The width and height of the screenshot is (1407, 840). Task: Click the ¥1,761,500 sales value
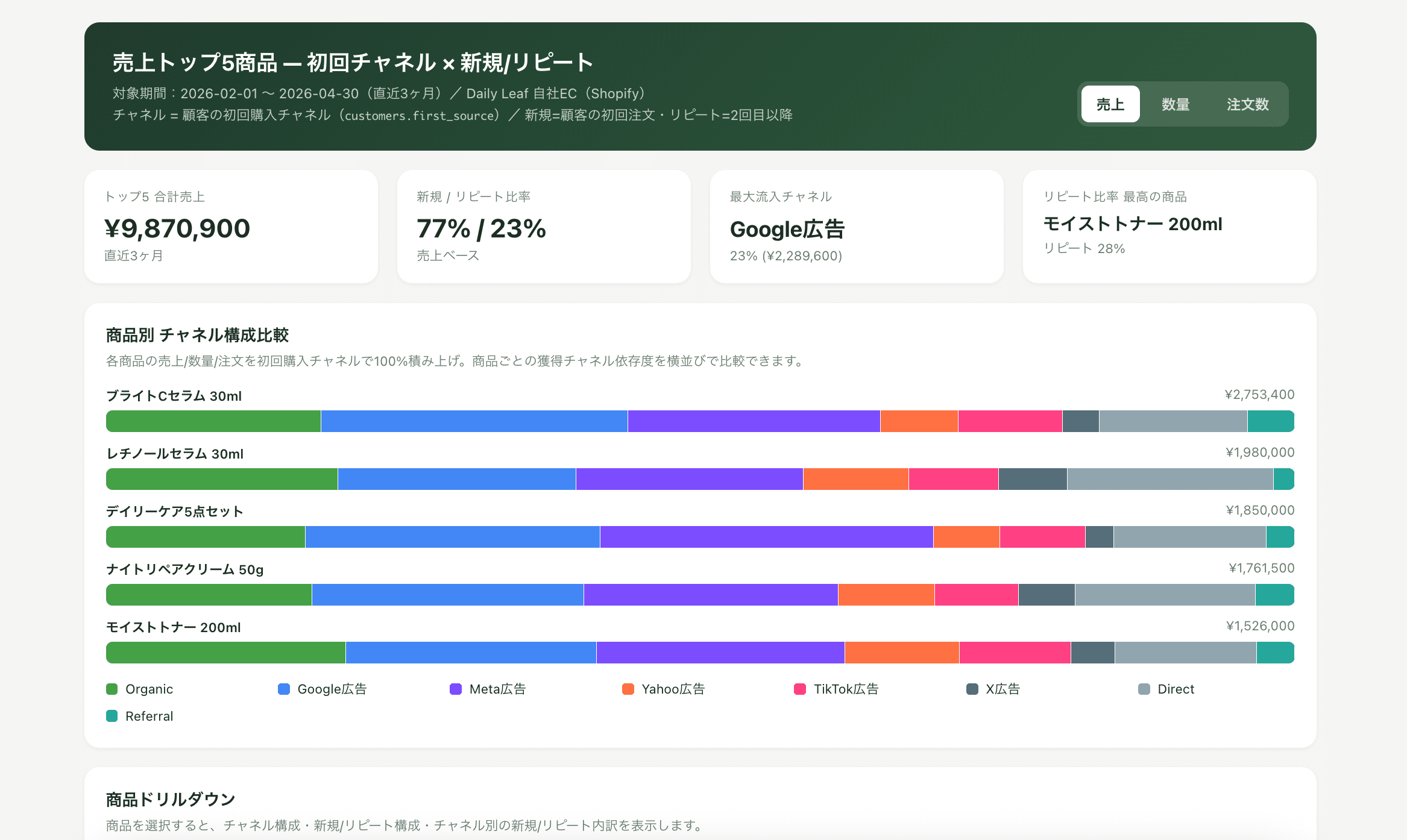[x=1262, y=568]
